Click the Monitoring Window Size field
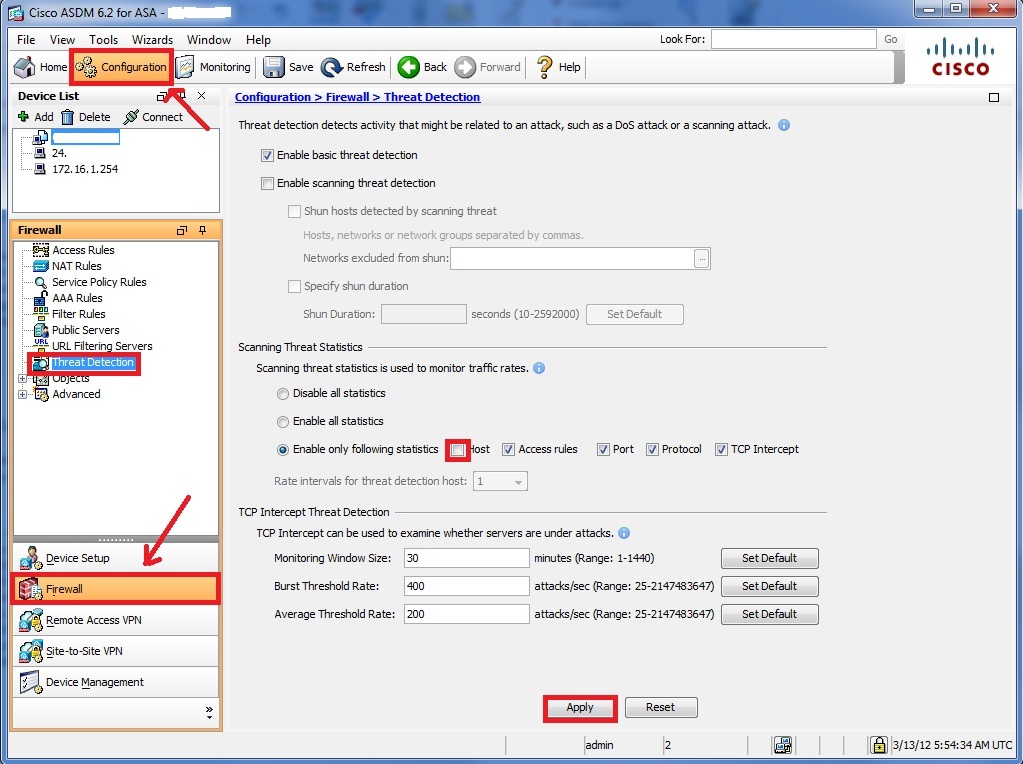Screen dimensions: 1023x764 point(466,558)
